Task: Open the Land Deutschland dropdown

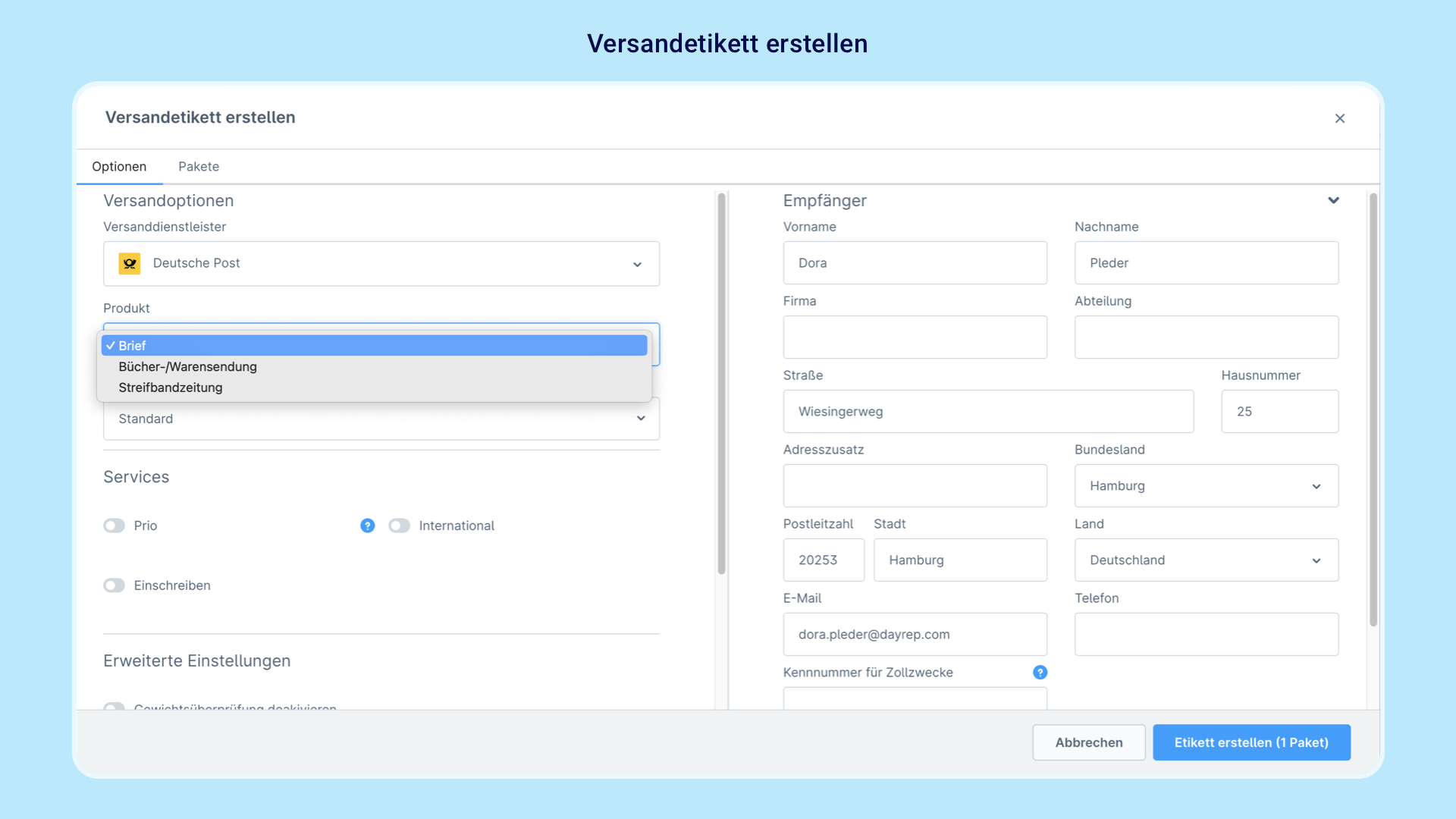Action: 1206,560
